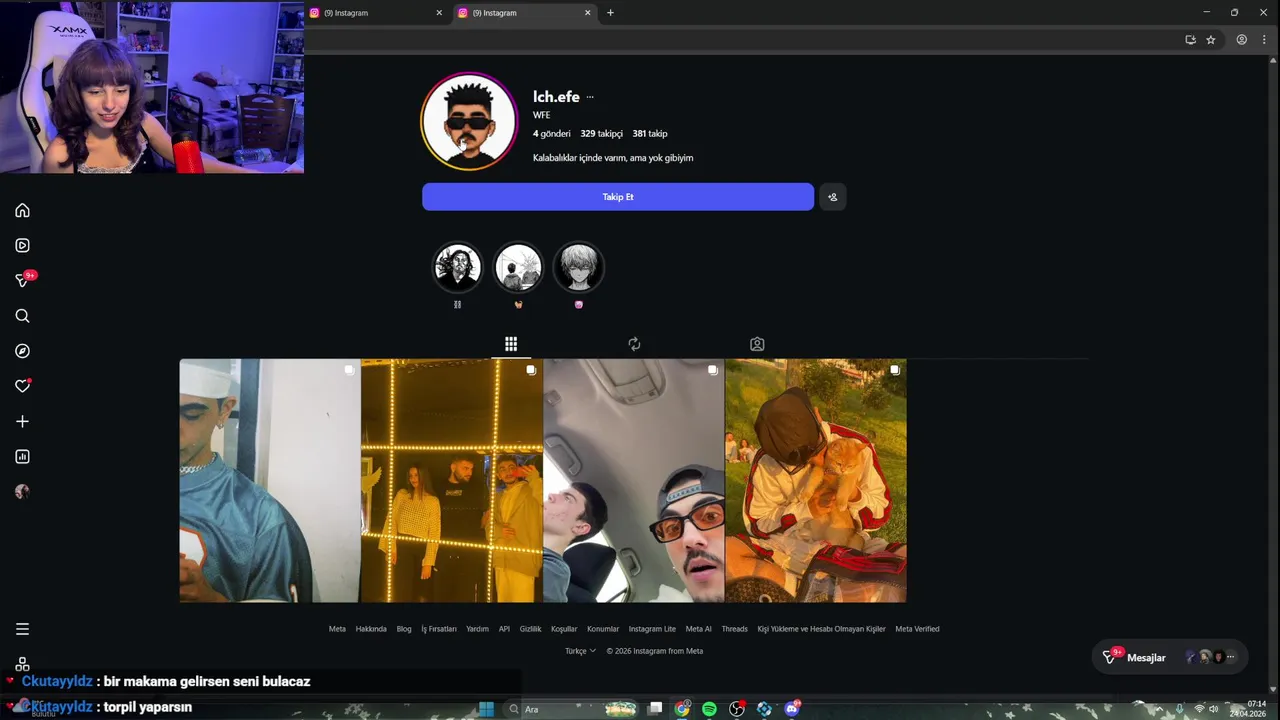1280x720 pixels.
Task: Open Spotify from the taskbar
Action: [709, 709]
